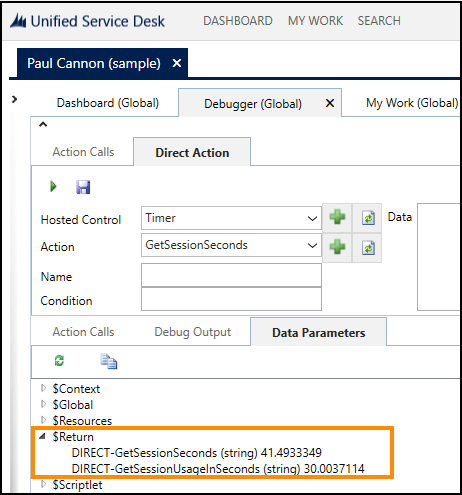462x495 pixels.
Task: Select the lower Action Calls tab
Action: (x=83, y=332)
